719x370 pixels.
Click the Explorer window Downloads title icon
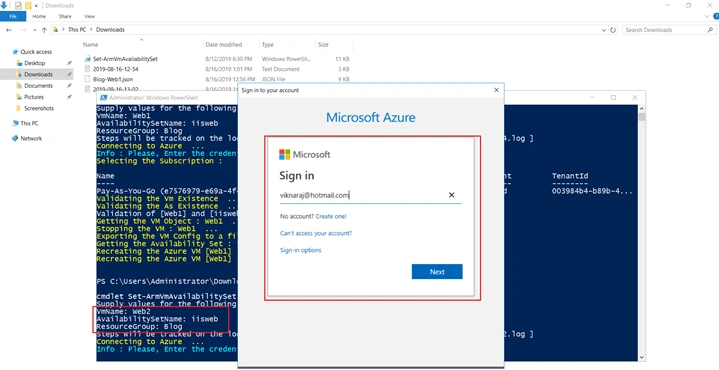[4, 6]
